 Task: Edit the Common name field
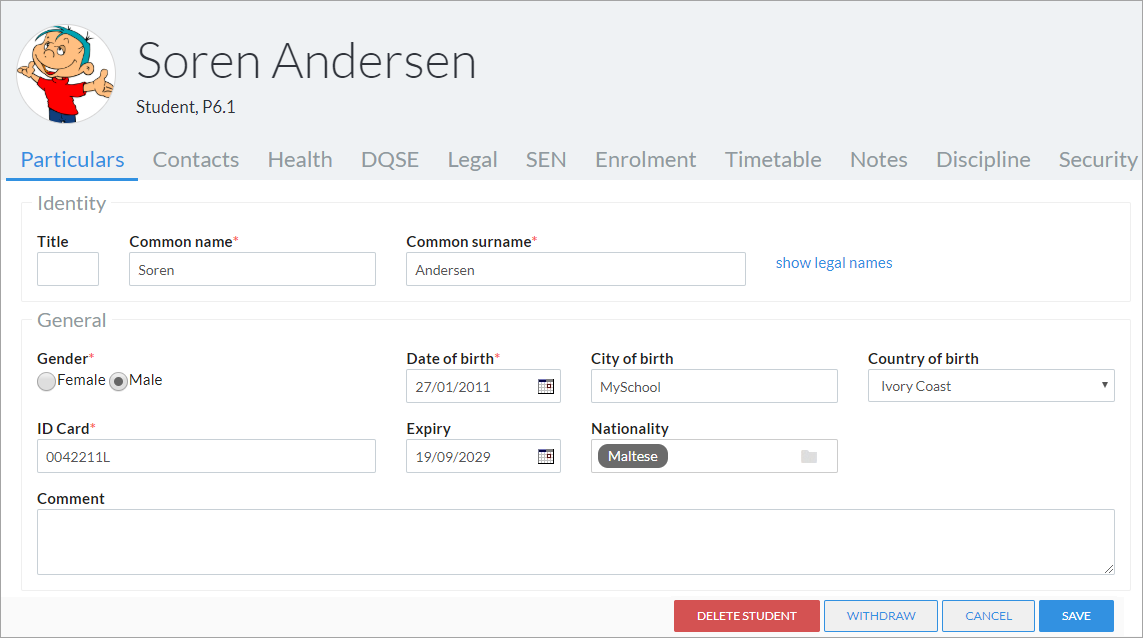[x=252, y=269]
